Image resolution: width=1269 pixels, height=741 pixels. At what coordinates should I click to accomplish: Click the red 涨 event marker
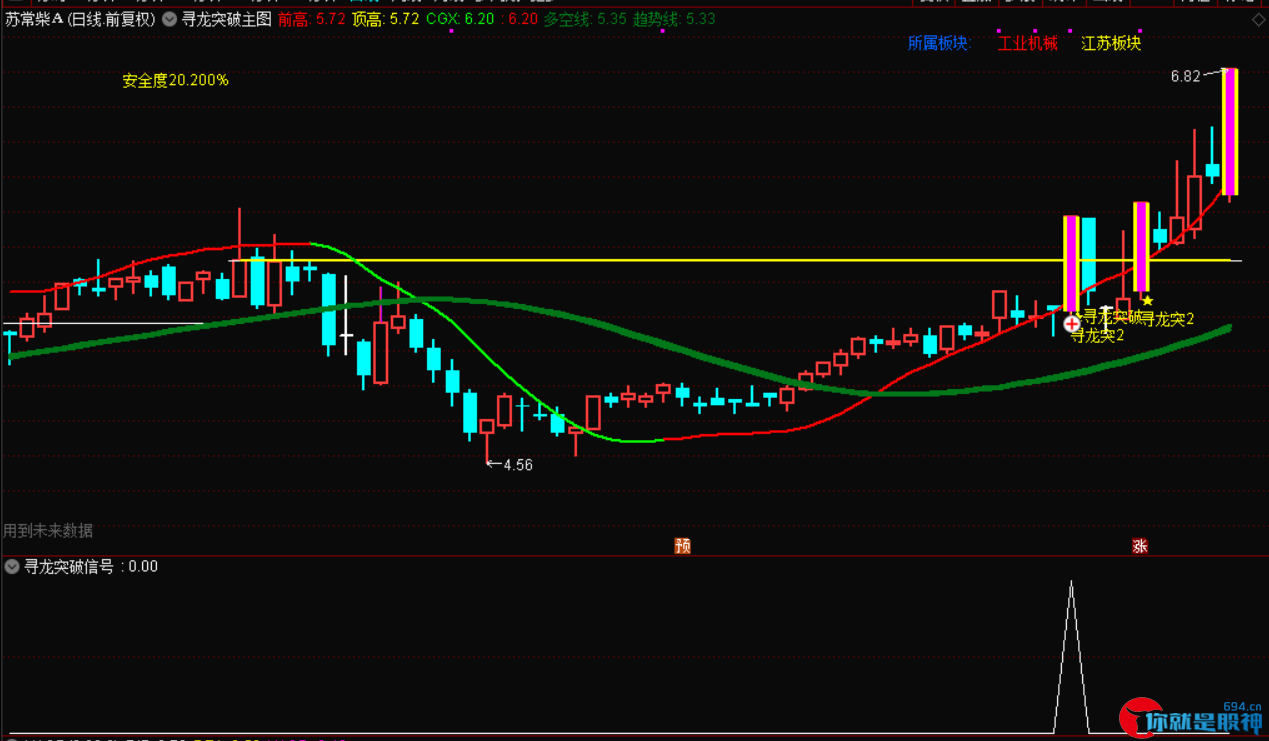pos(1139,545)
